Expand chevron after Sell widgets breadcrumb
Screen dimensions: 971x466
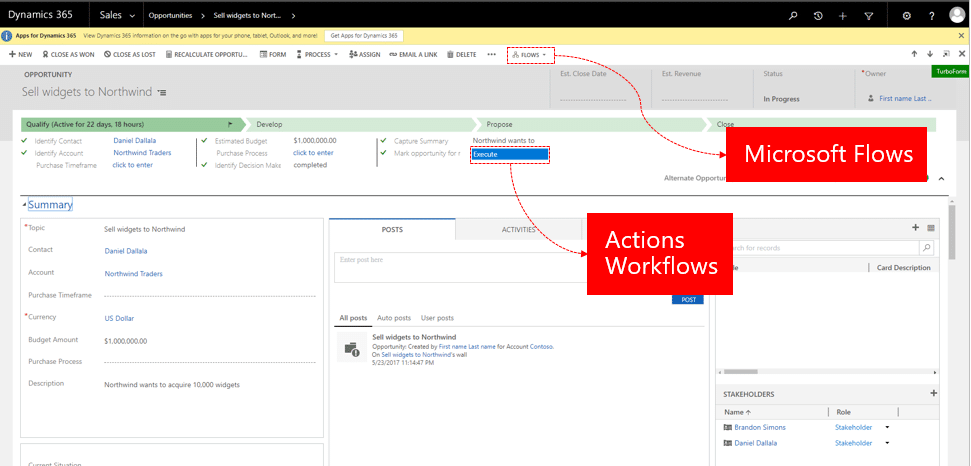tap(294, 15)
